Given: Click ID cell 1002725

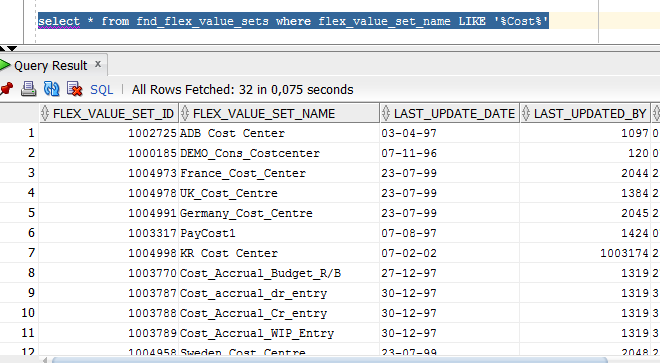Looking at the screenshot, I should 109,133.
